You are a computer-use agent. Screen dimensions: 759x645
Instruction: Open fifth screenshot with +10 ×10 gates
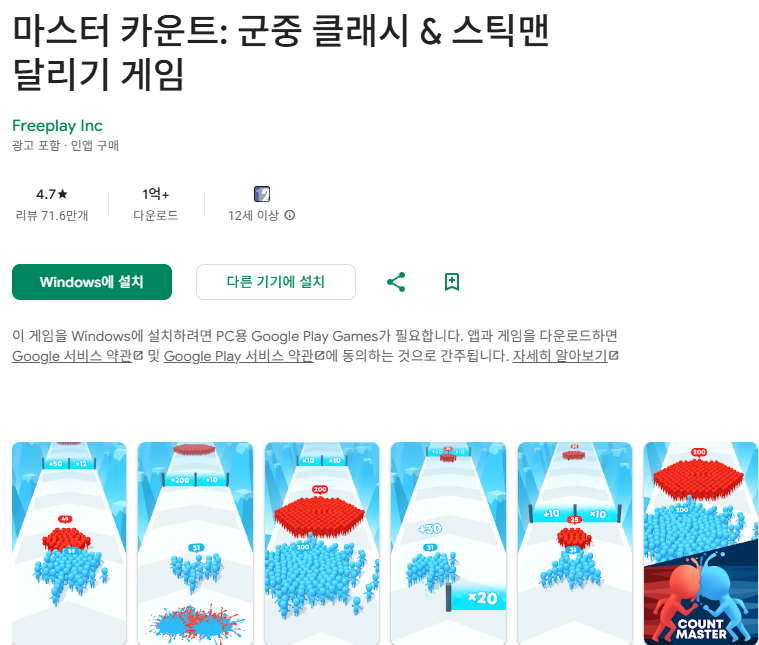coord(575,543)
